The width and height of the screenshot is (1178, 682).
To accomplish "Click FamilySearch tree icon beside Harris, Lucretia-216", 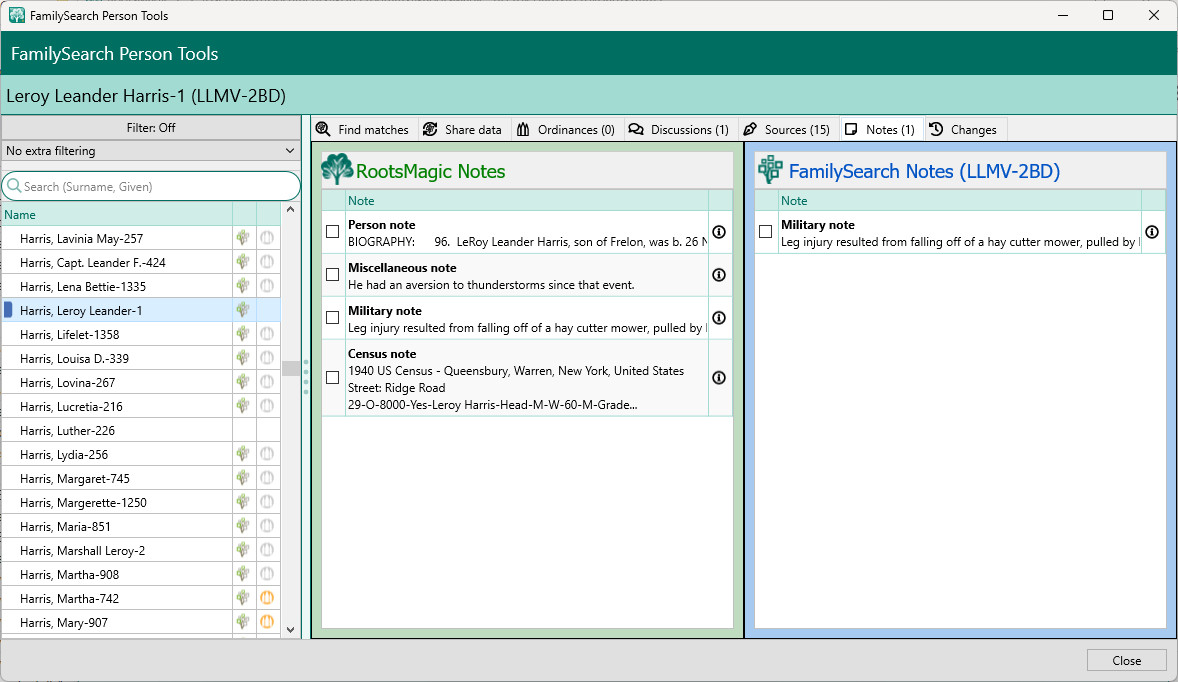I will pos(243,407).
